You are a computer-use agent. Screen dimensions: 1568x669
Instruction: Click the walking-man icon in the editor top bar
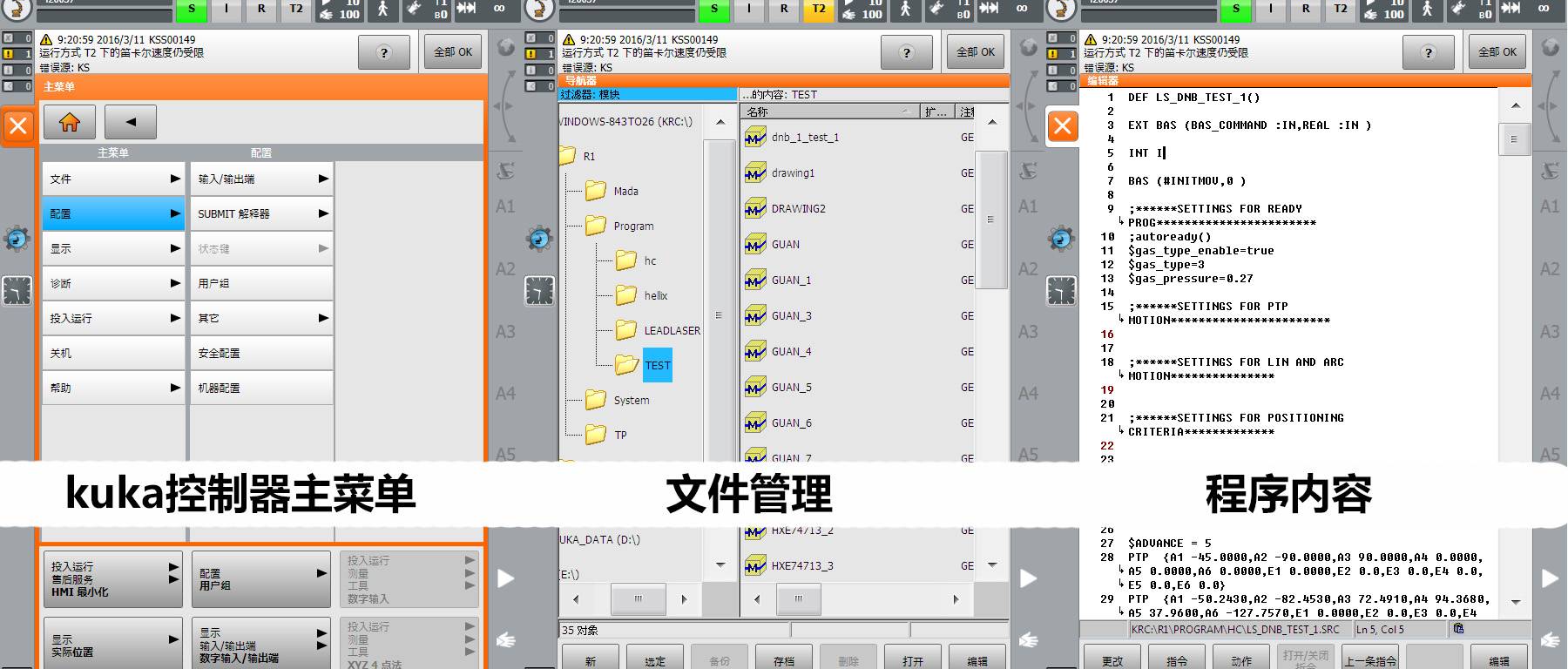[x=1427, y=10]
